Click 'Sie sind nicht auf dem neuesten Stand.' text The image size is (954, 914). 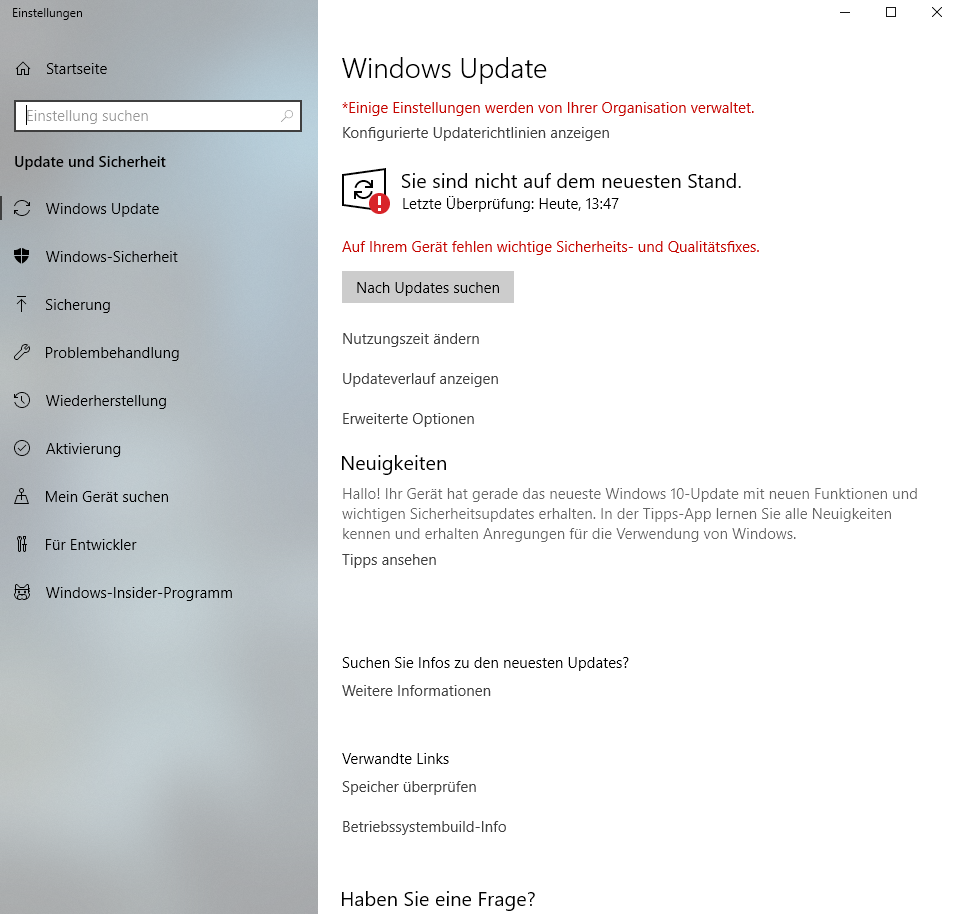(x=571, y=181)
